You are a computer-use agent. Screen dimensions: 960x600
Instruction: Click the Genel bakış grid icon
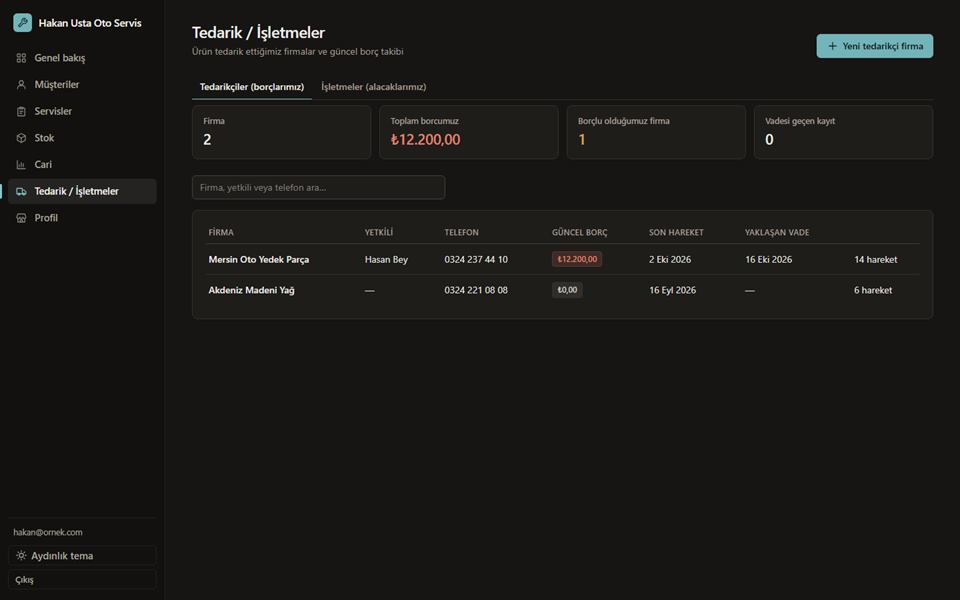coord(21,58)
